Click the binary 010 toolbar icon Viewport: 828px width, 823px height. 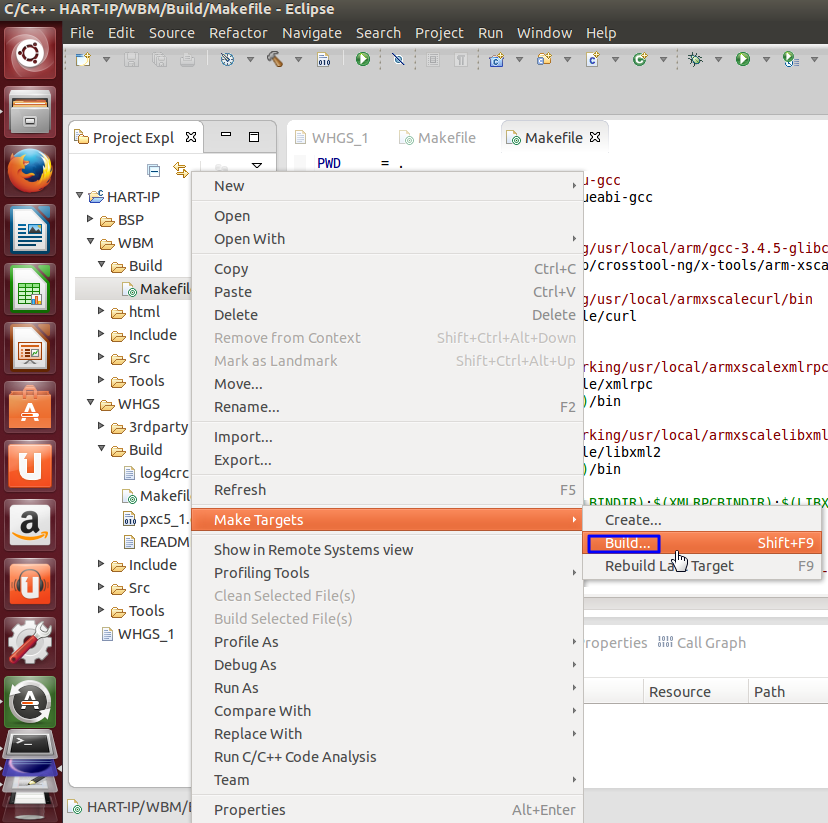click(x=324, y=60)
